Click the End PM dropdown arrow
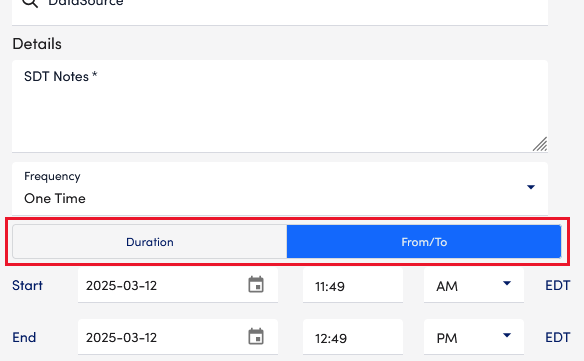584x361 pixels. pos(507,335)
